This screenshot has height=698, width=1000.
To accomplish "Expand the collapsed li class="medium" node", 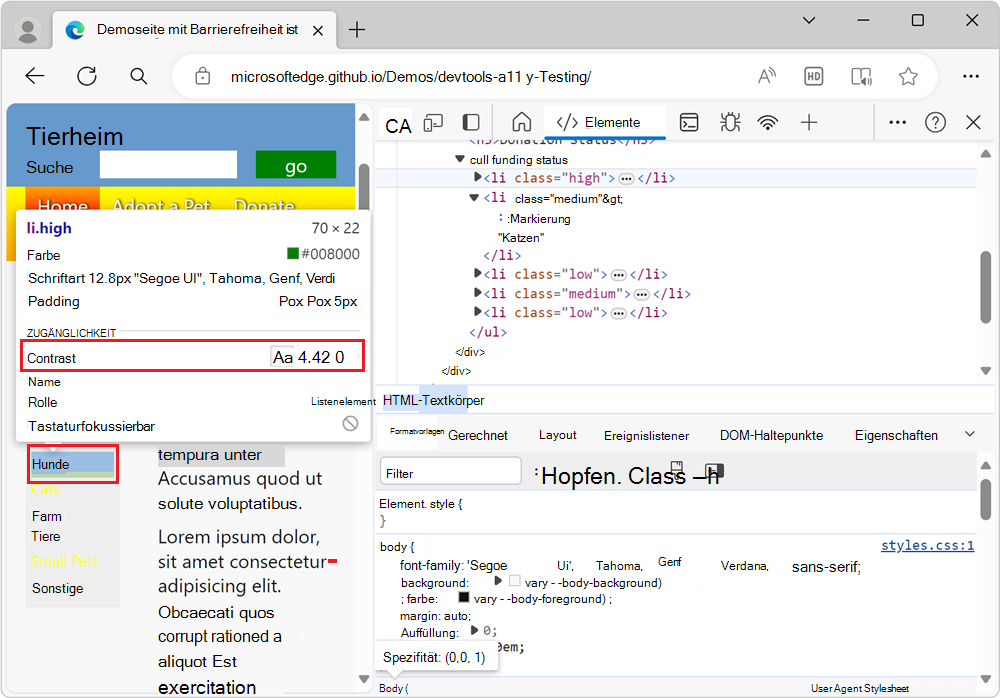I will (x=477, y=293).
